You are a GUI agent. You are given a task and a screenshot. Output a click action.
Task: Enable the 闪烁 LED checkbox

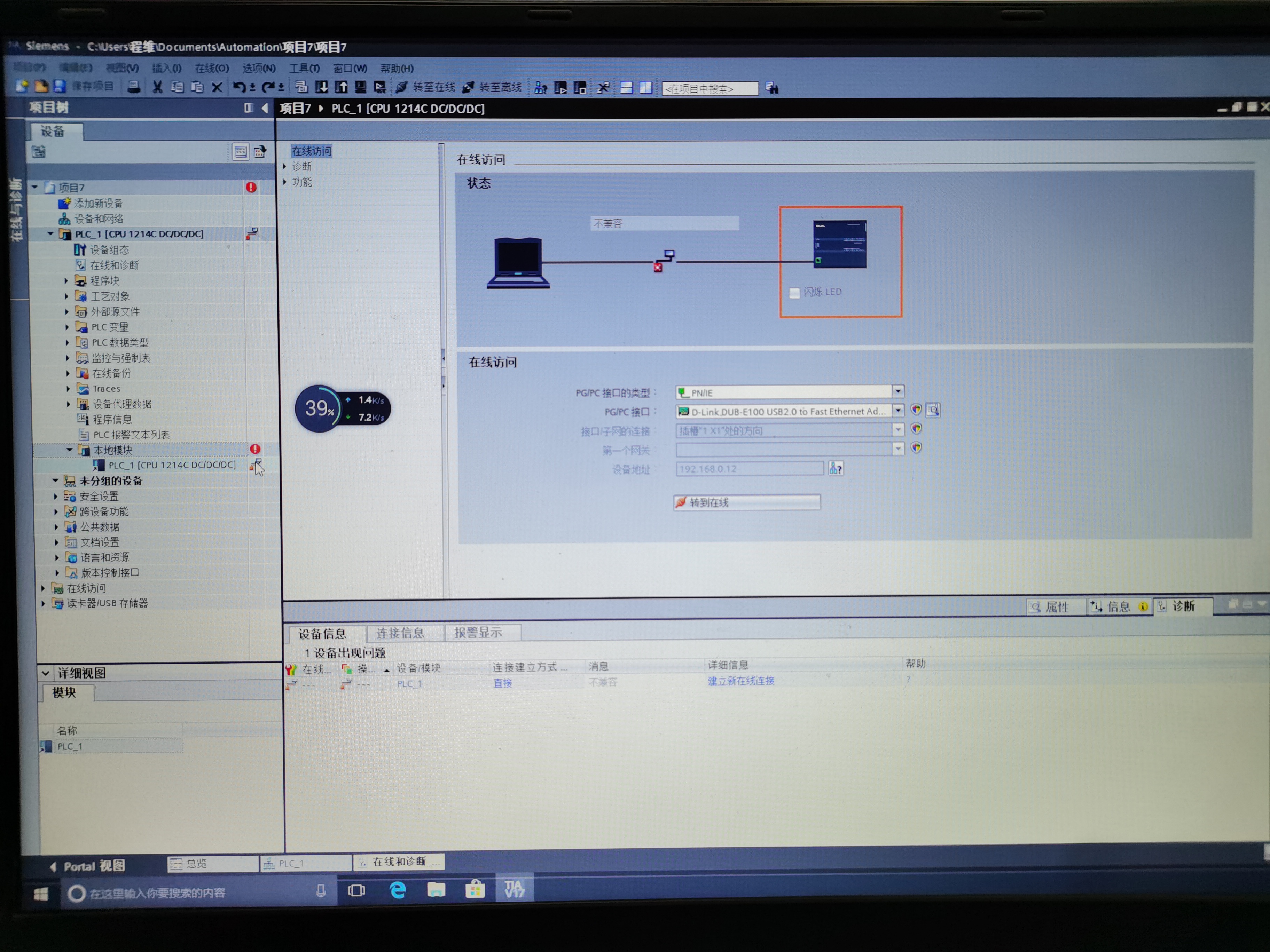click(794, 293)
